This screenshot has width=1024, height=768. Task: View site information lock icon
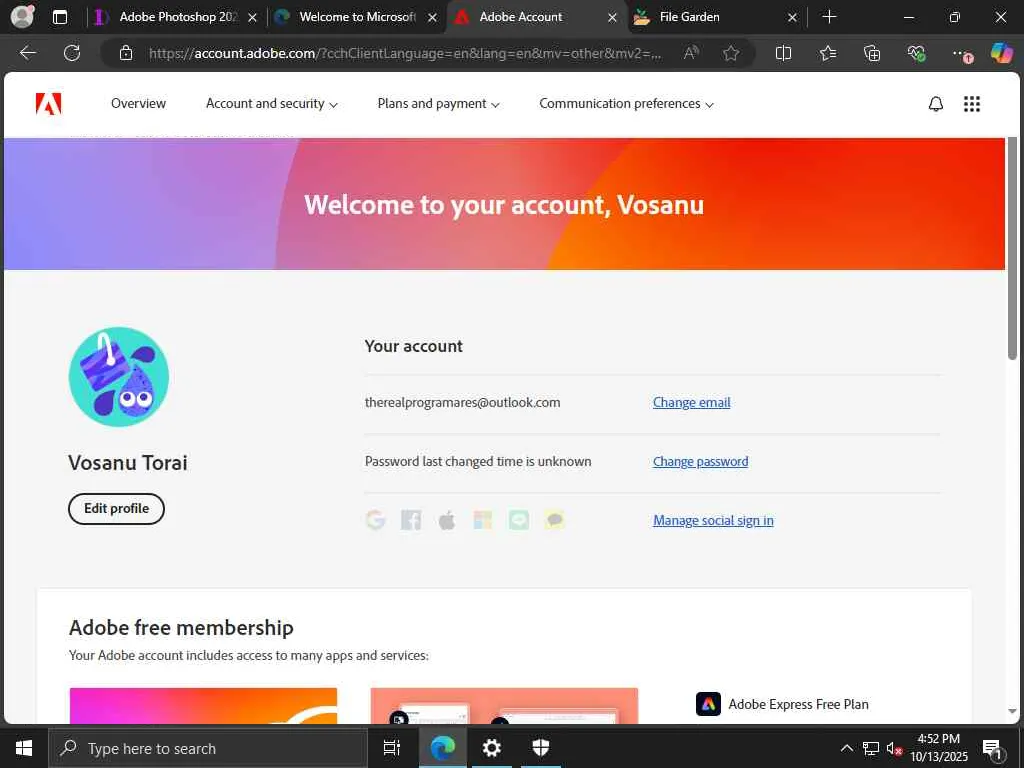pos(126,53)
